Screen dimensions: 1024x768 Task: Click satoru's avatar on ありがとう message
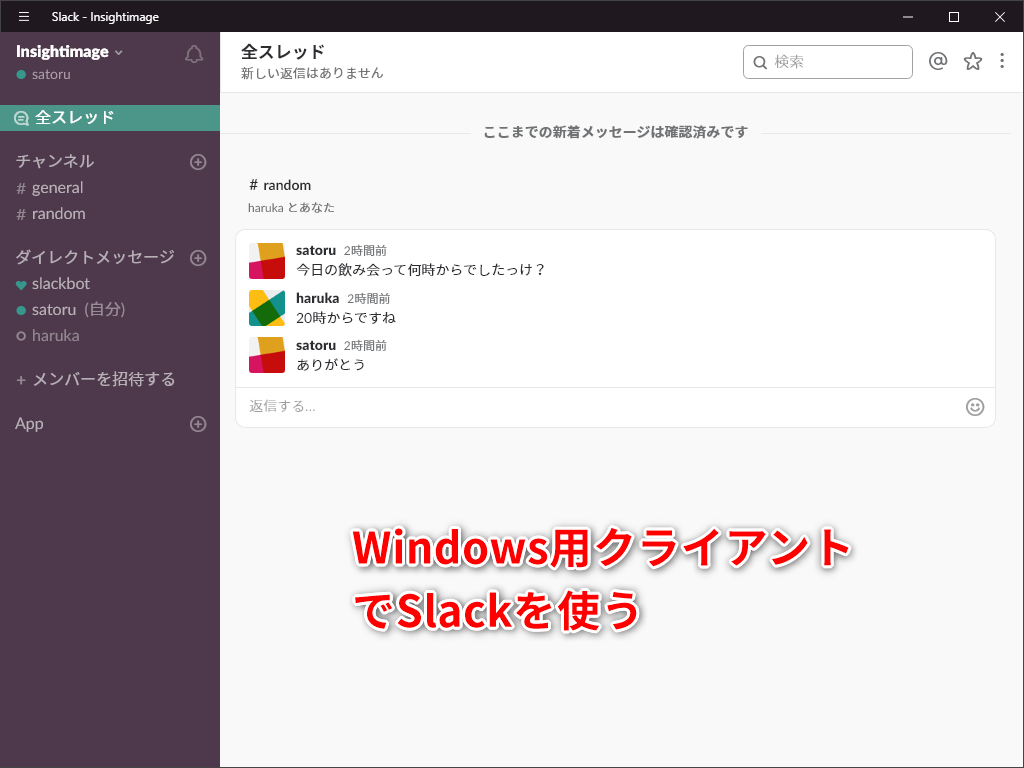(267, 355)
